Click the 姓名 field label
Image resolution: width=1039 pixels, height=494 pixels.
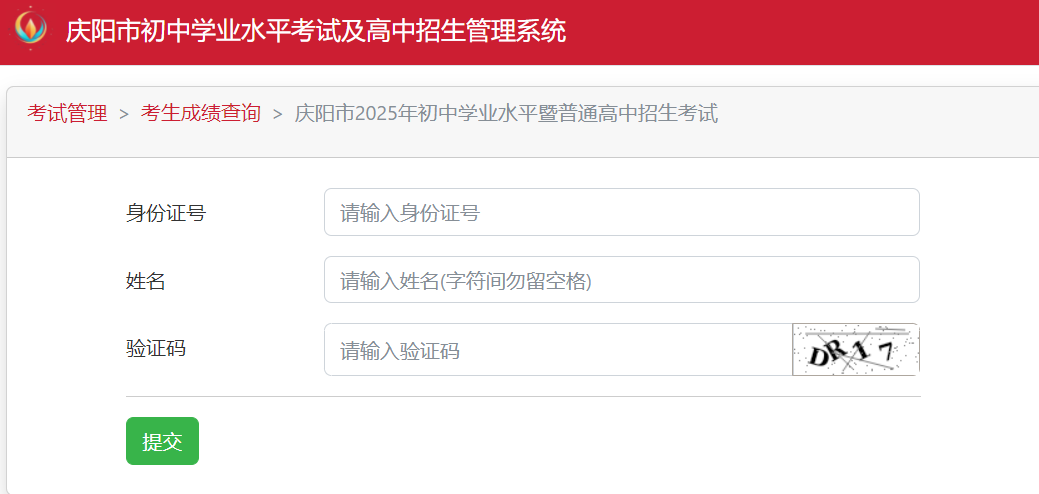(x=146, y=281)
